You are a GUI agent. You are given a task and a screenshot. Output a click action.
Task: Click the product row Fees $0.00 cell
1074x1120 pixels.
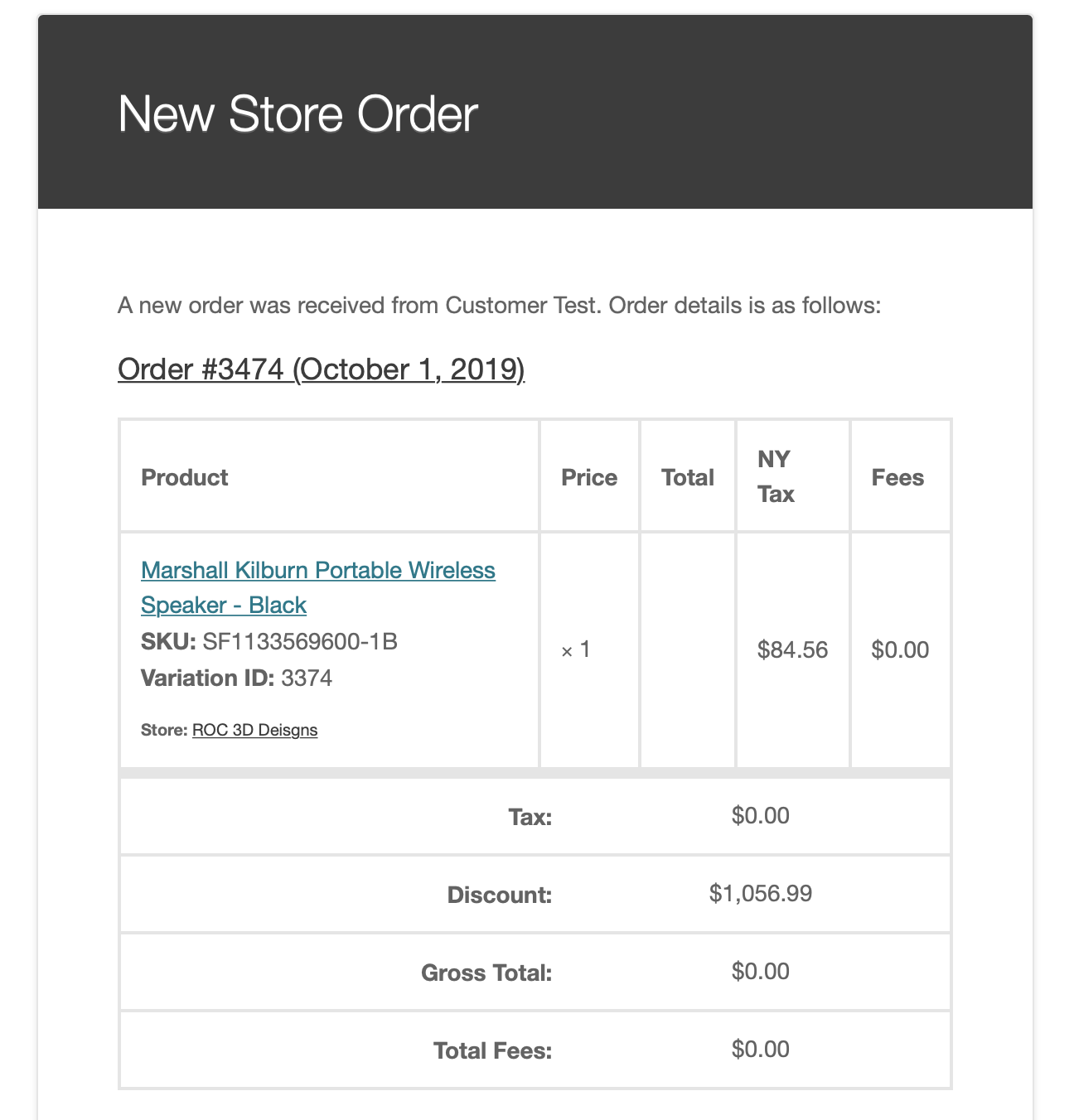click(900, 649)
